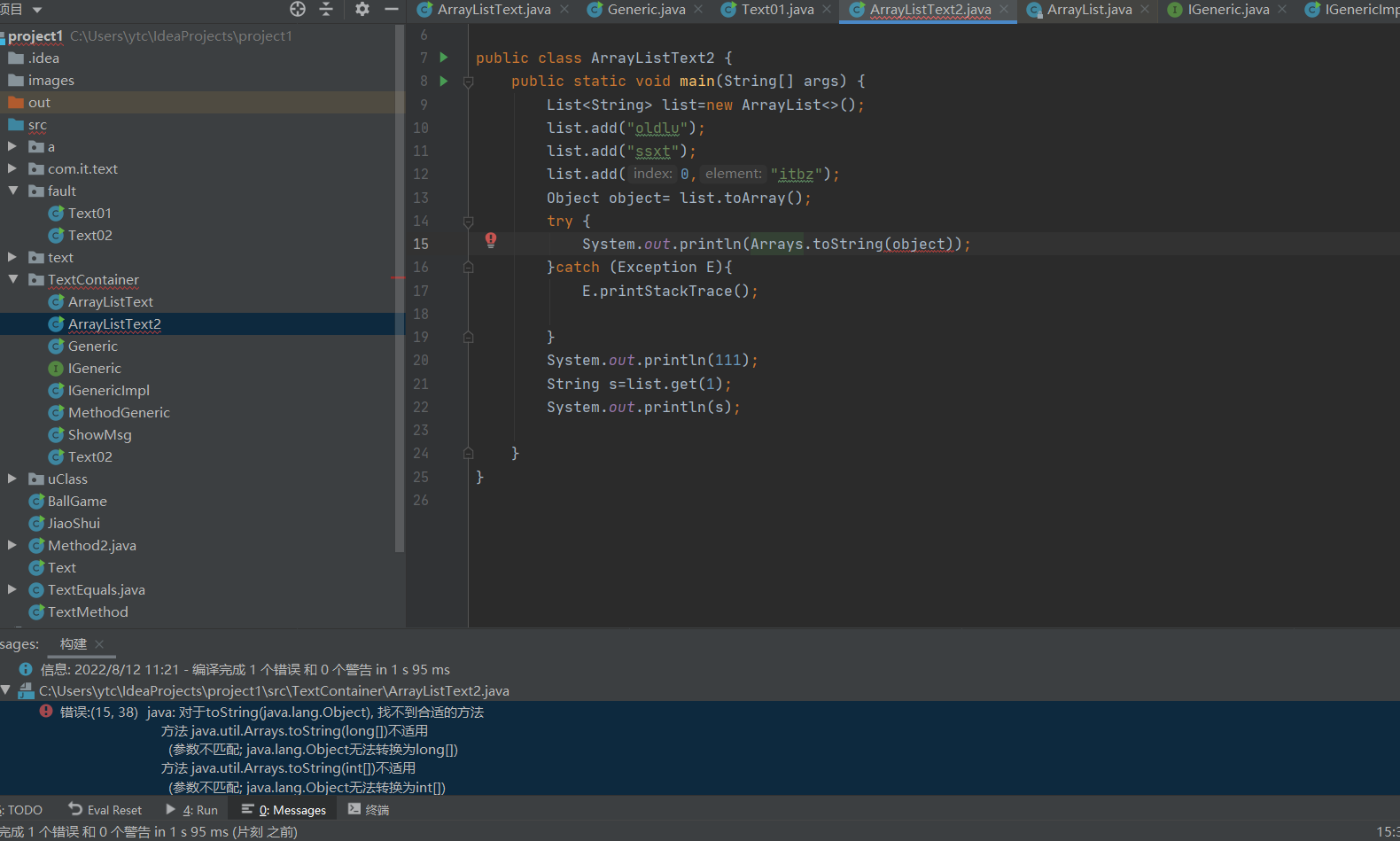Click Eval Reset button
Image resolution: width=1400 pixels, height=841 pixels.
pyautogui.click(x=105, y=810)
